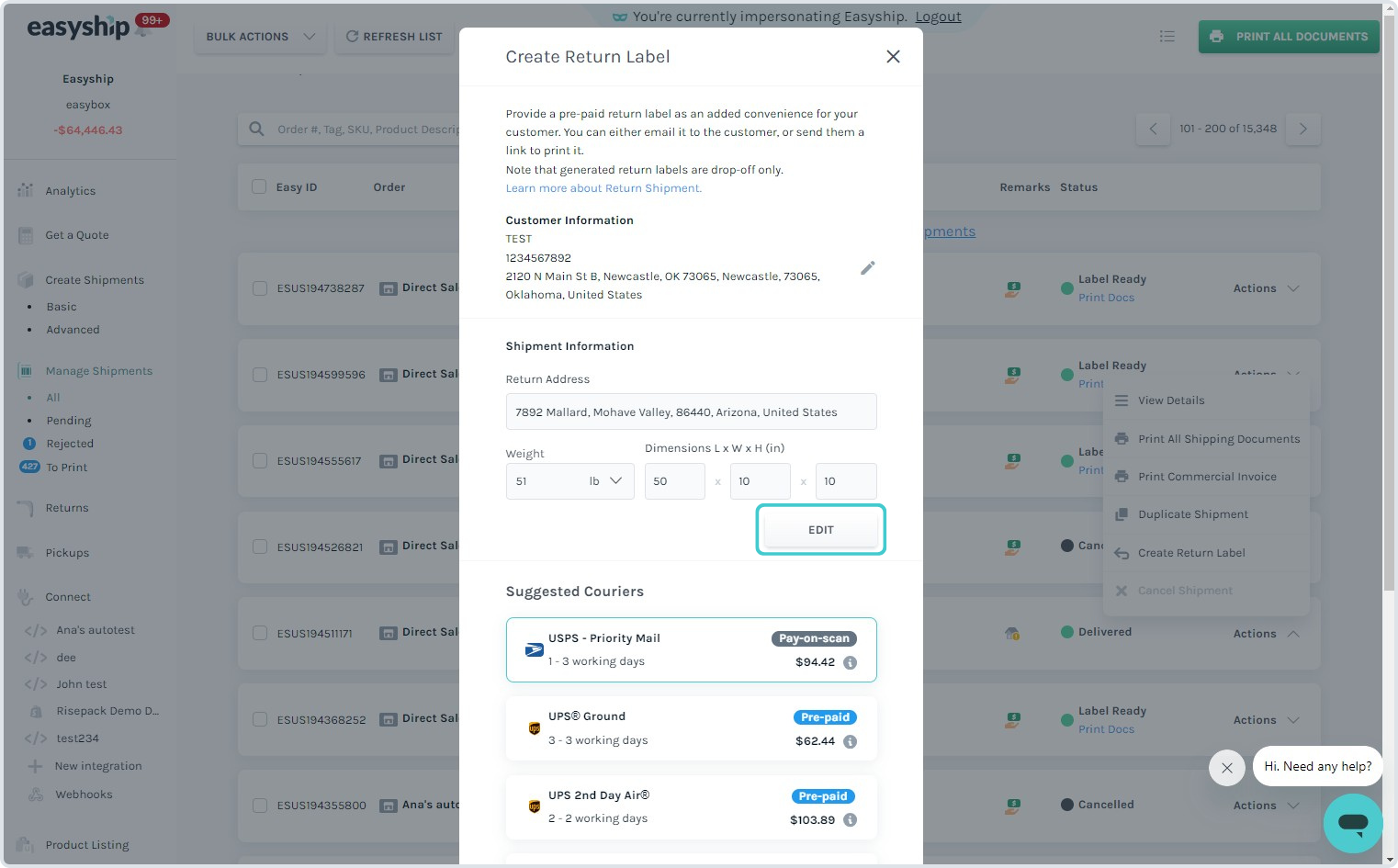
Task: Open Print Docs link for ESUS194368252
Action: 1106,729
